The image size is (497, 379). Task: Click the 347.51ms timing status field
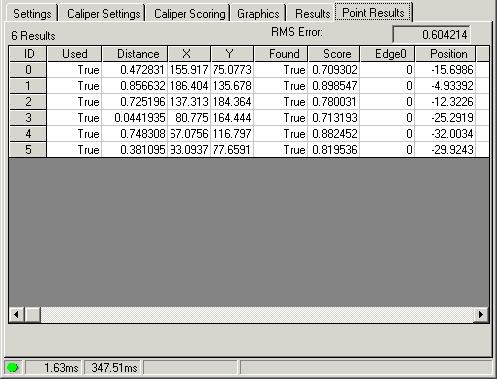[x=113, y=367]
